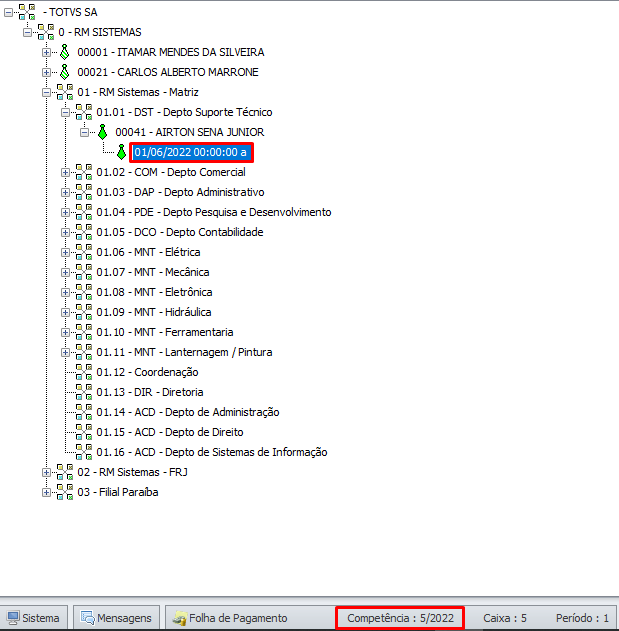This screenshot has height=631, width=619.
Task: Expand 01.10 - MNT - Ferramentaria
Action: click(65, 332)
